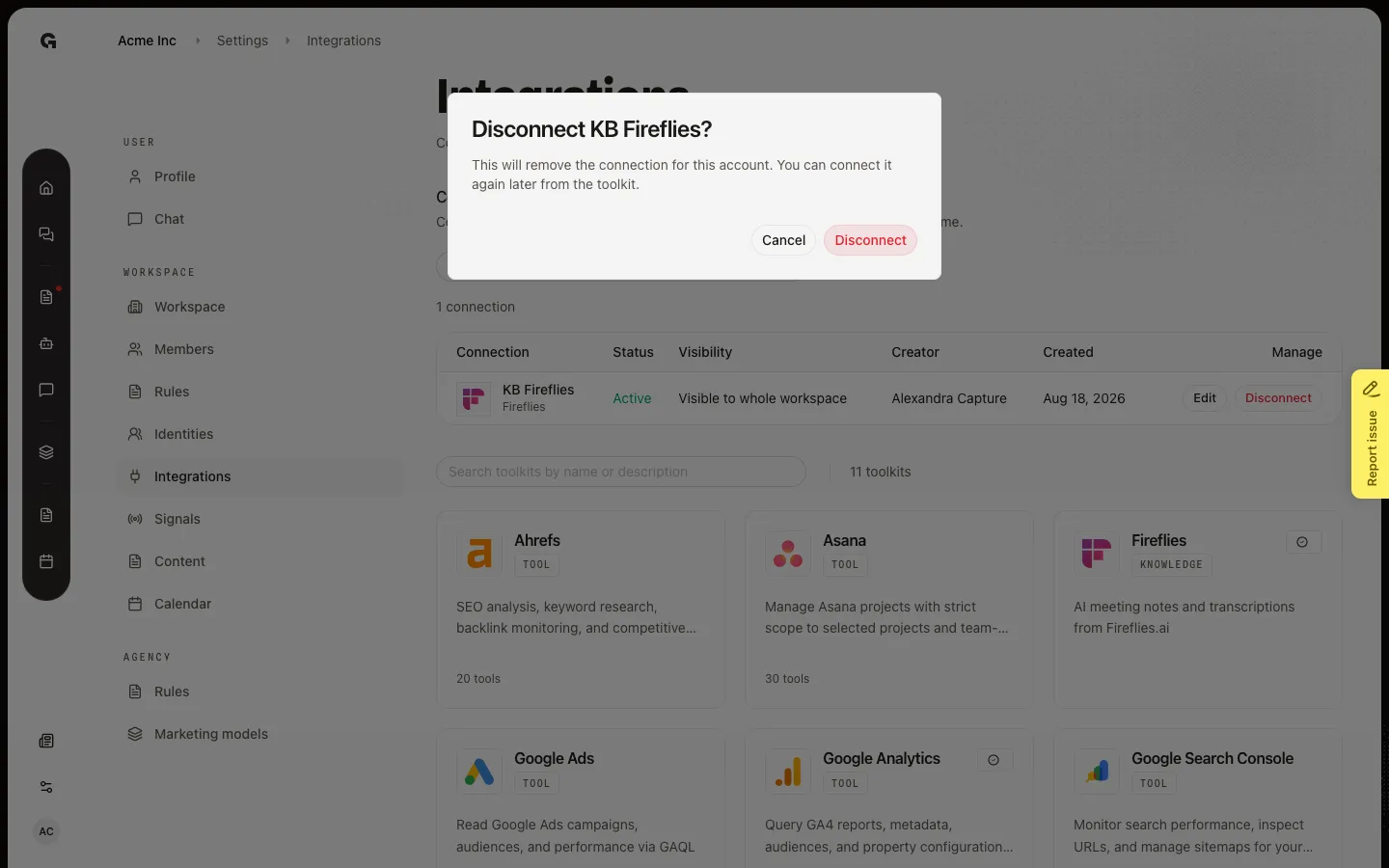Click the Active status of KB Fireflies
1389x868 pixels.
pyautogui.click(x=632, y=398)
